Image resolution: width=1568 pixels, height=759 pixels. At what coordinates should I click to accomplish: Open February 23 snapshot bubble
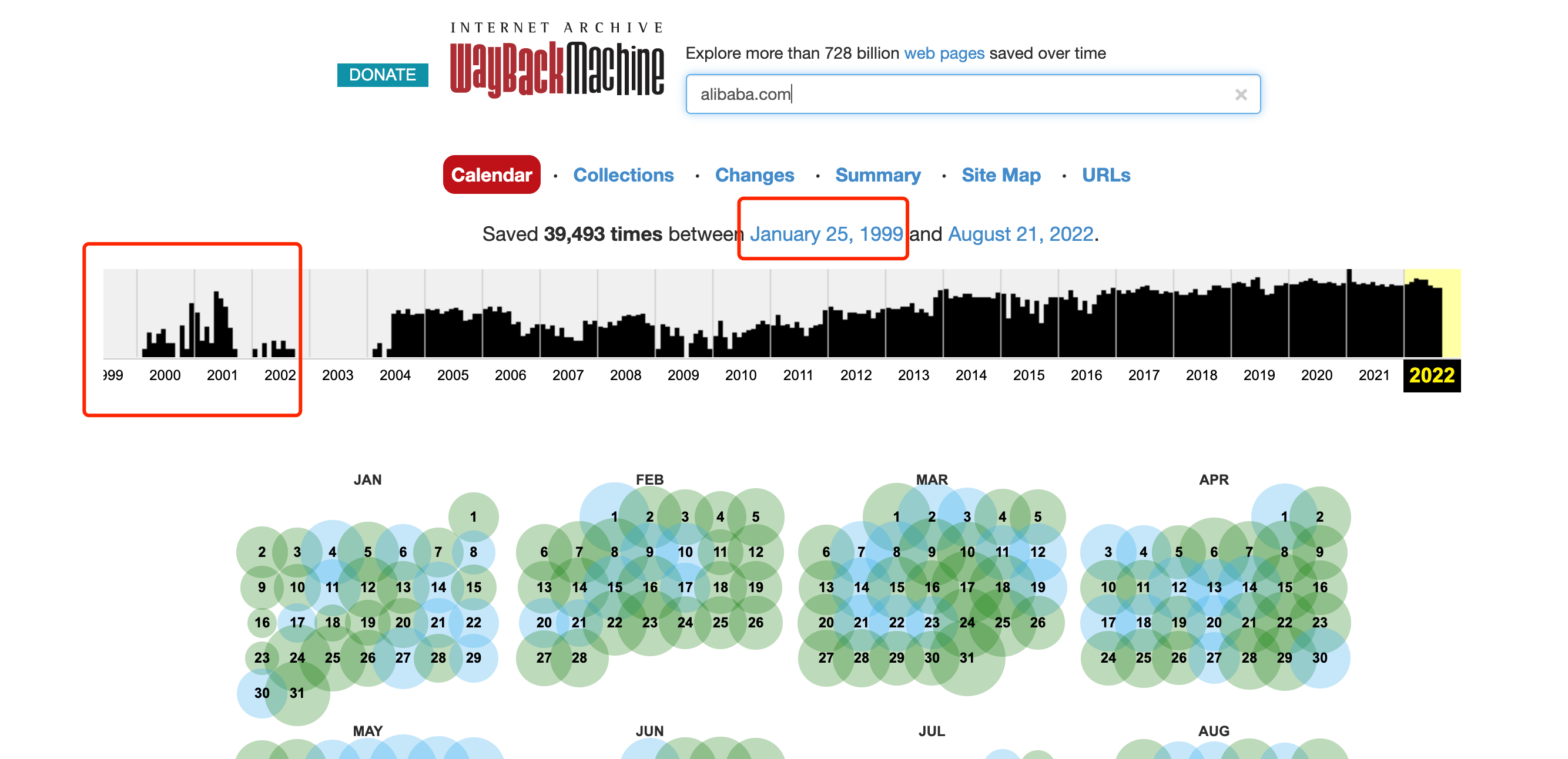coord(649,623)
